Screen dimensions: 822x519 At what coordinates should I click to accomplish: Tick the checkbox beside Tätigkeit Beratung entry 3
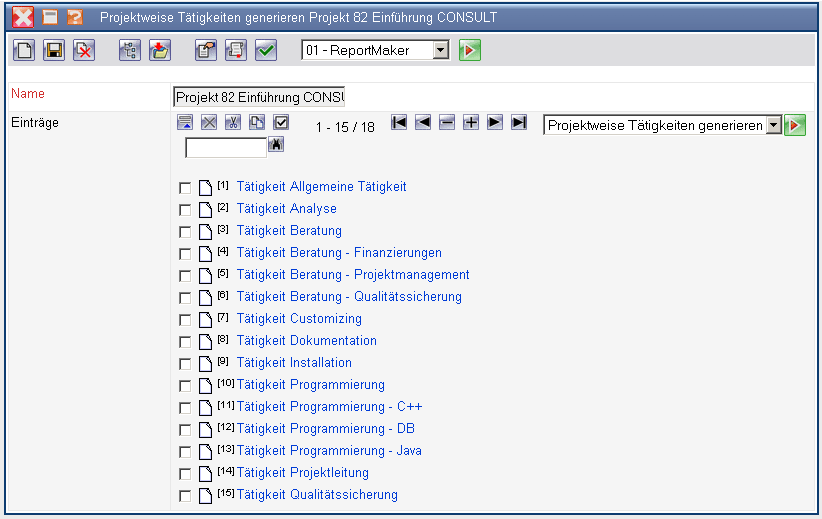tap(185, 232)
